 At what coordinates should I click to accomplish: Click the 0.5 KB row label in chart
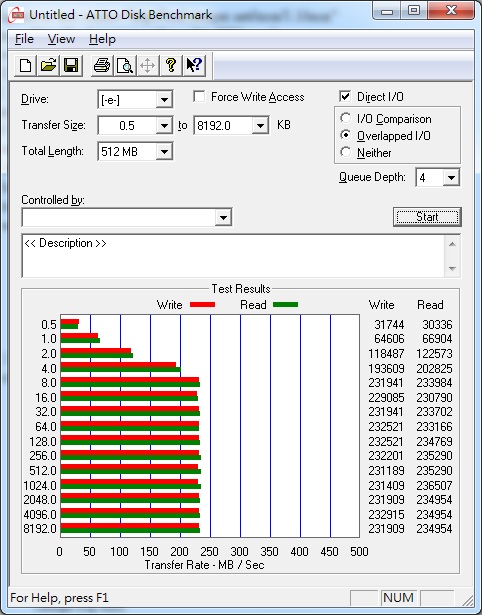[x=49, y=325]
